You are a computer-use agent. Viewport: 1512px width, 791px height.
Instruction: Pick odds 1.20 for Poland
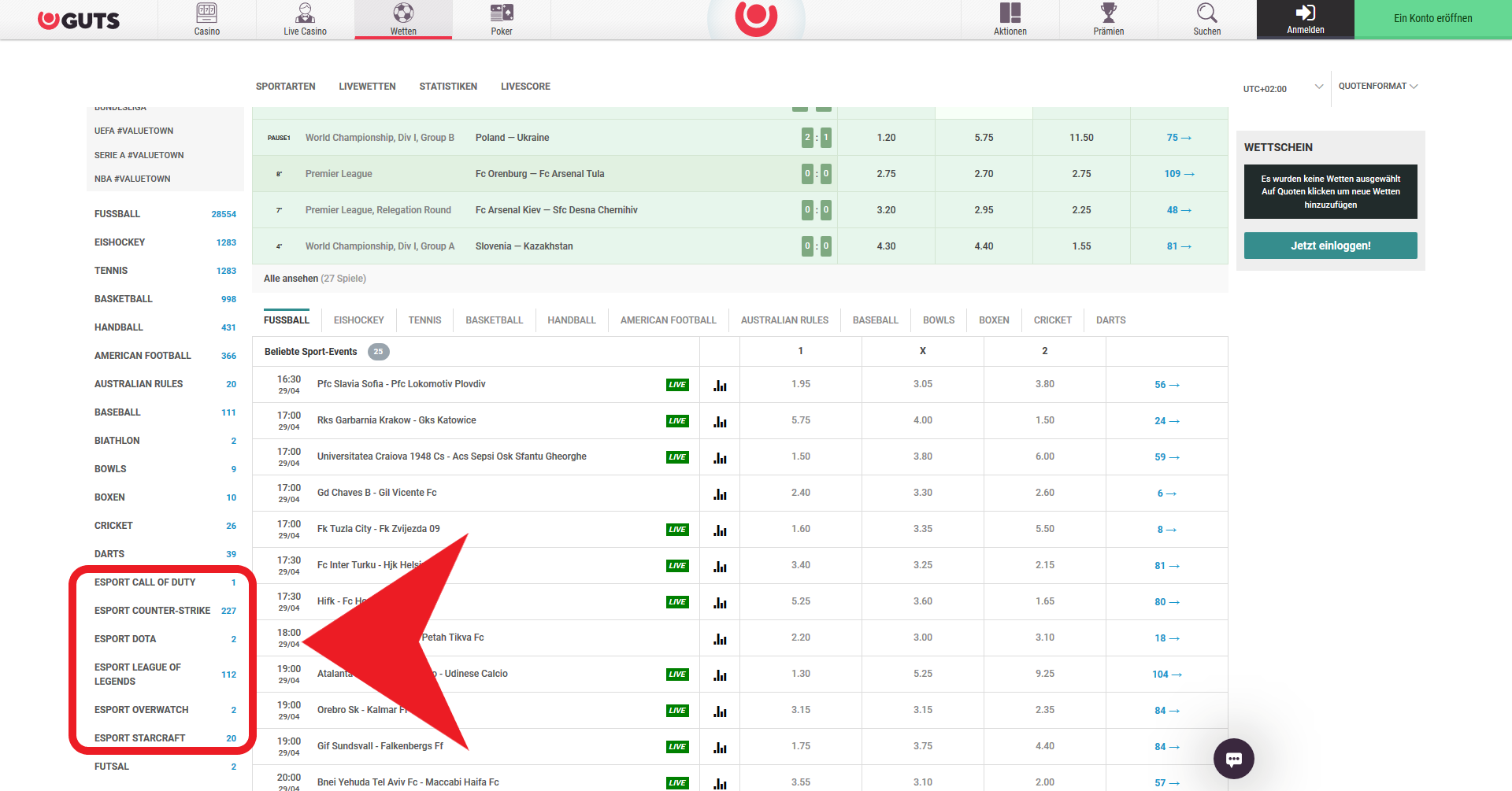click(886, 138)
